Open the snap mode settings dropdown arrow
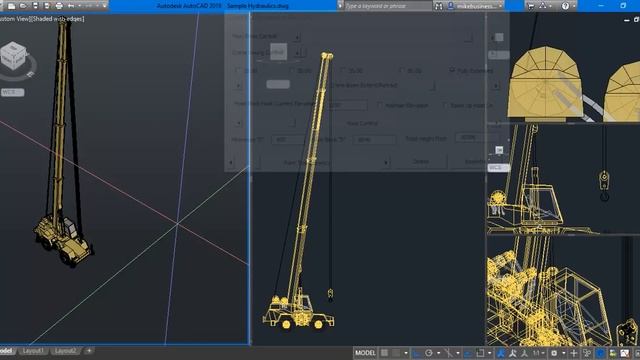This screenshot has height=360, width=640. tap(406, 353)
